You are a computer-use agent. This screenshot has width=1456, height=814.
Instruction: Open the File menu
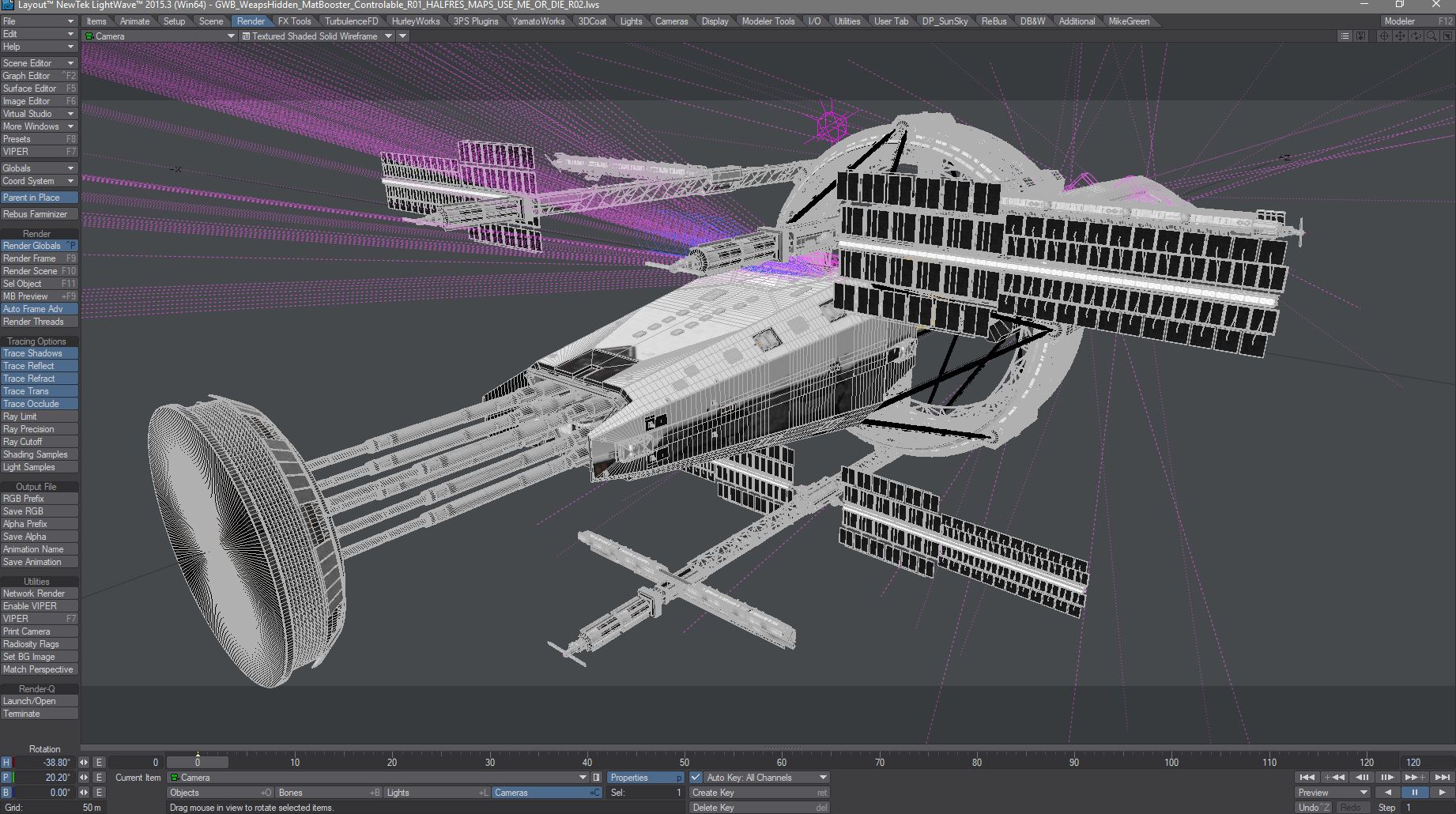pos(39,21)
